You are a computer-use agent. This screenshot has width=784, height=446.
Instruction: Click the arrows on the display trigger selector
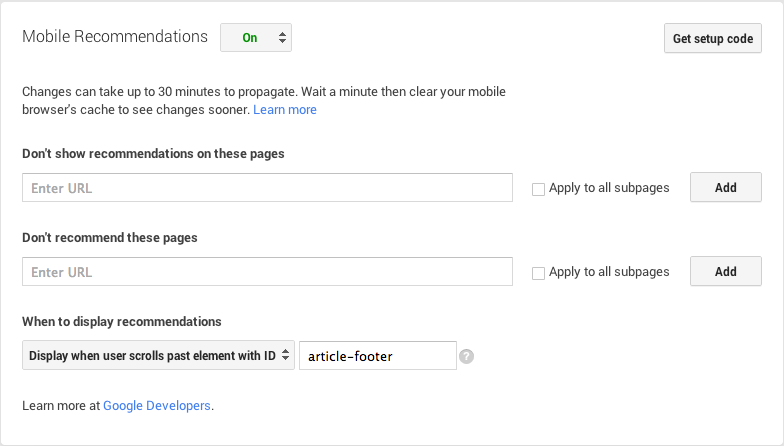285,355
